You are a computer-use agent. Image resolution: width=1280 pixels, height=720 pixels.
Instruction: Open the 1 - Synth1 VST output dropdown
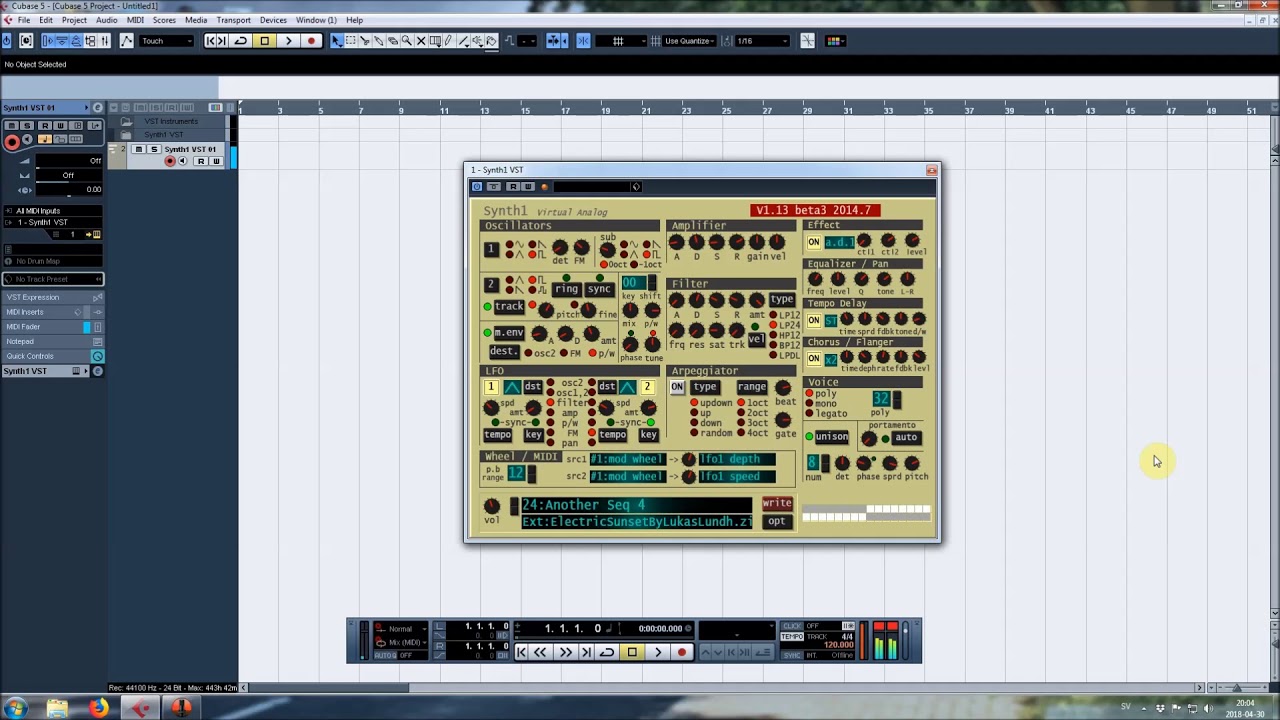tap(52, 222)
